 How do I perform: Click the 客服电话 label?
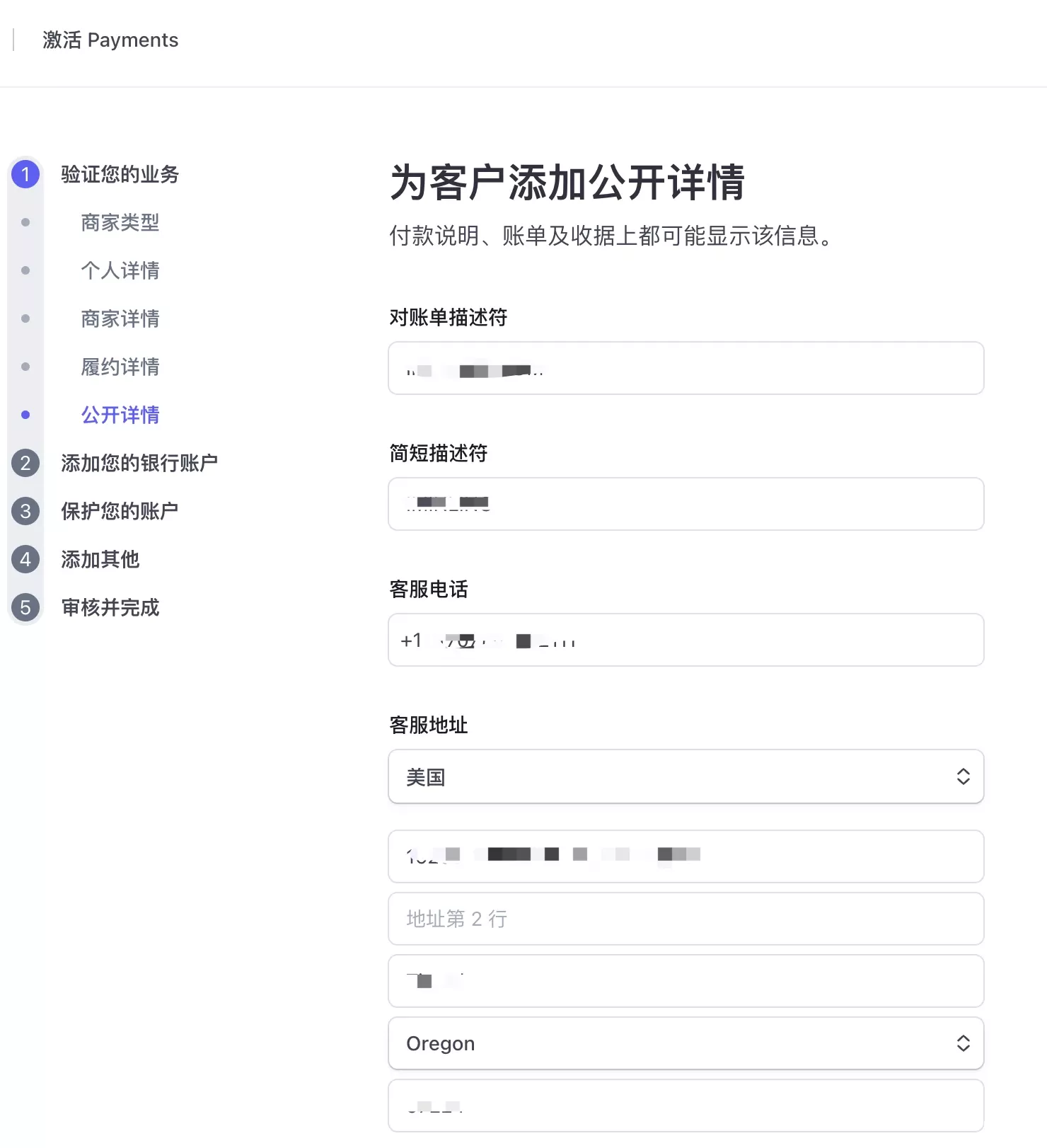click(429, 589)
